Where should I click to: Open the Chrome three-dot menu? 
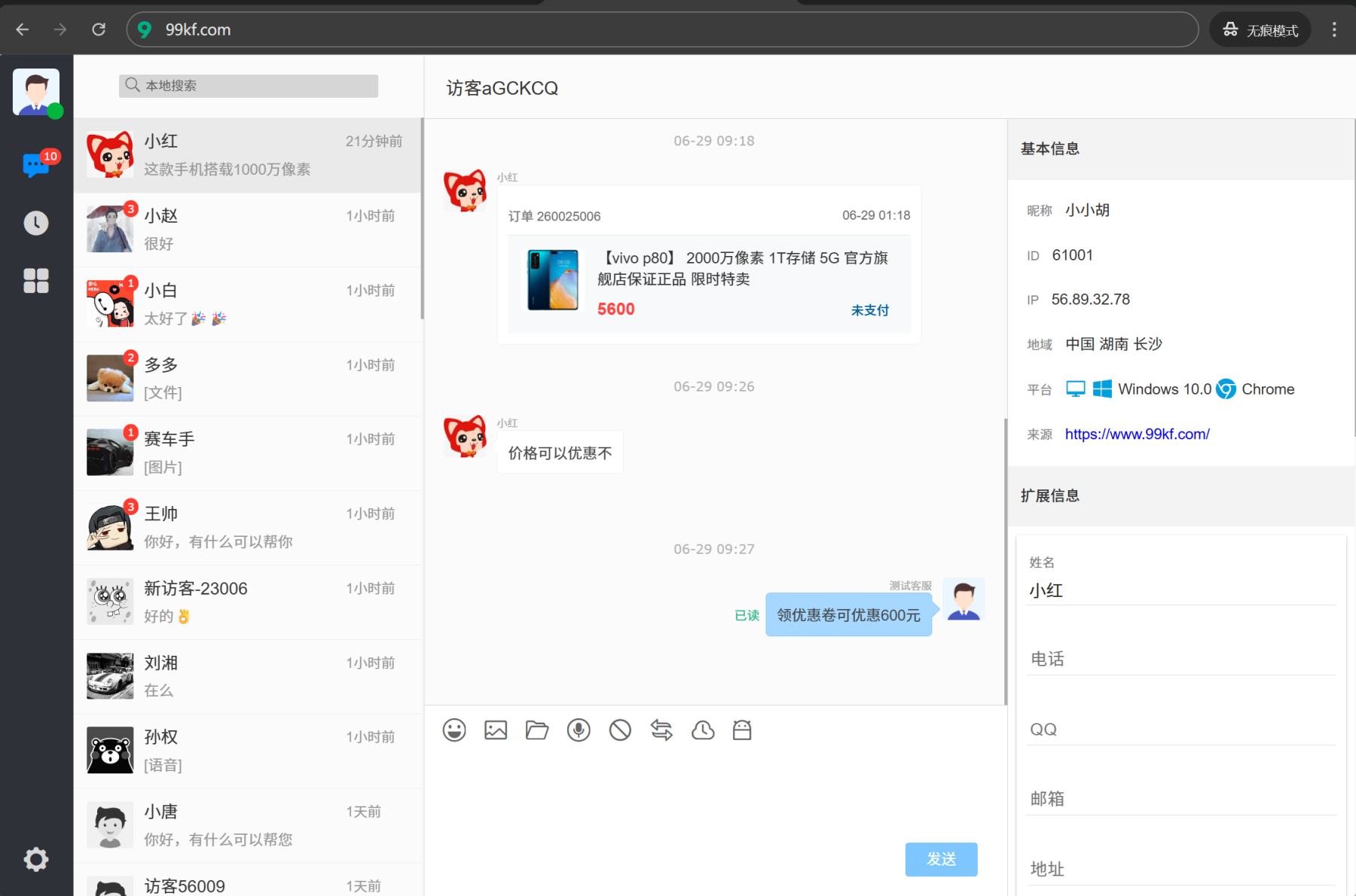point(1333,29)
